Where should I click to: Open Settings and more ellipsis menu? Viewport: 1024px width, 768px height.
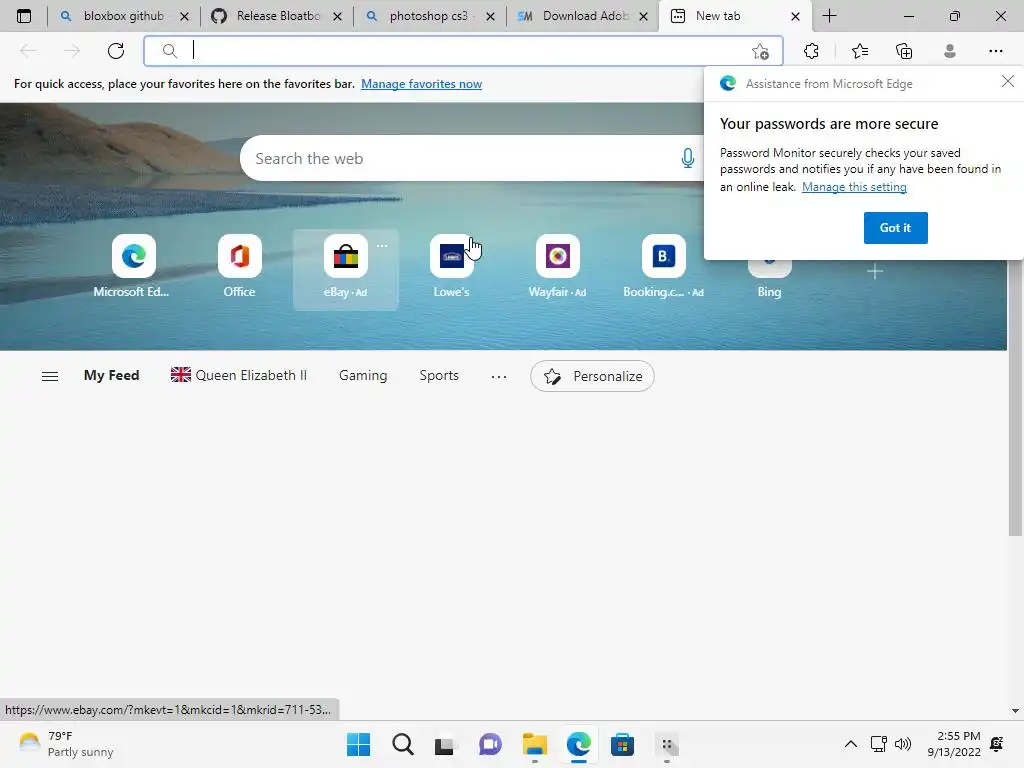coord(995,51)
